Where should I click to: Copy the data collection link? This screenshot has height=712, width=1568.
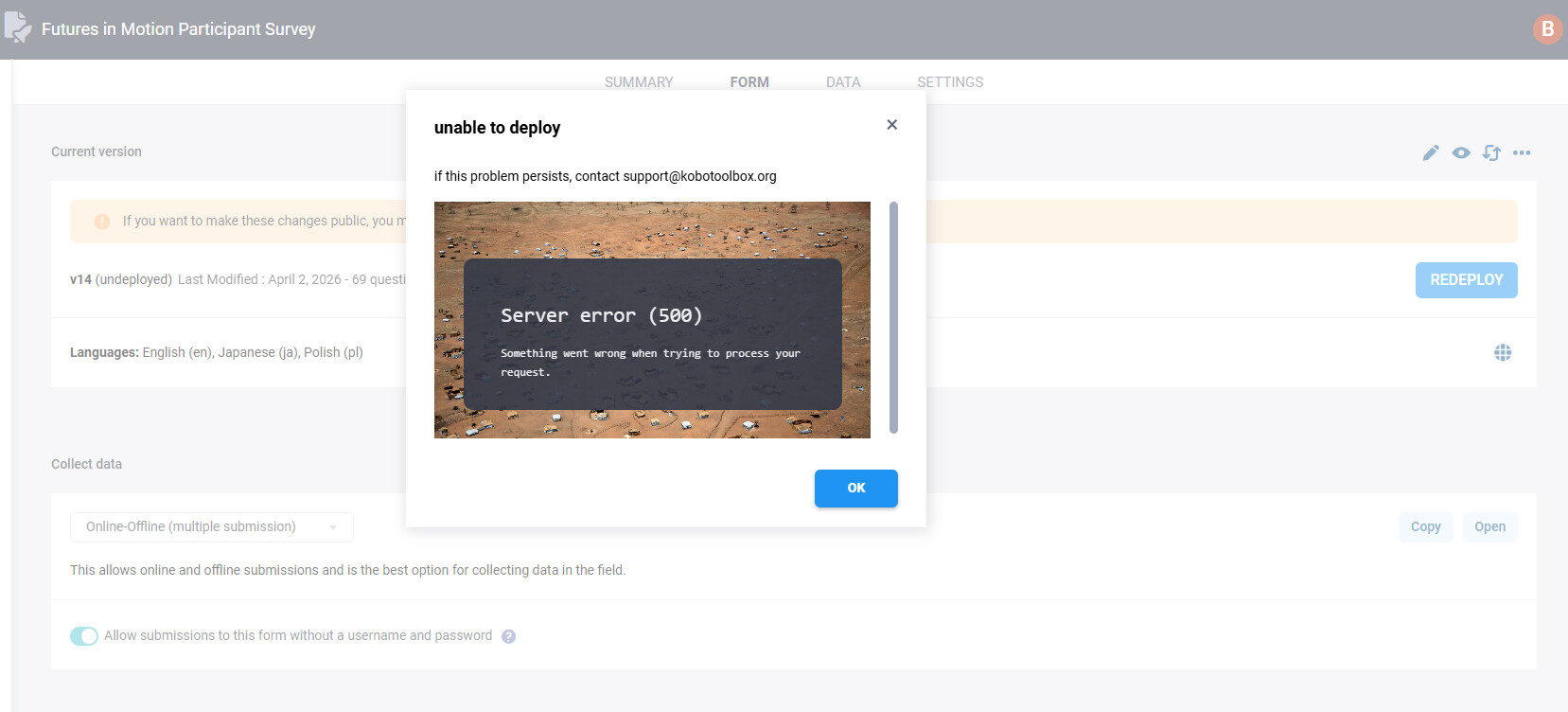tap(1425, 527)
